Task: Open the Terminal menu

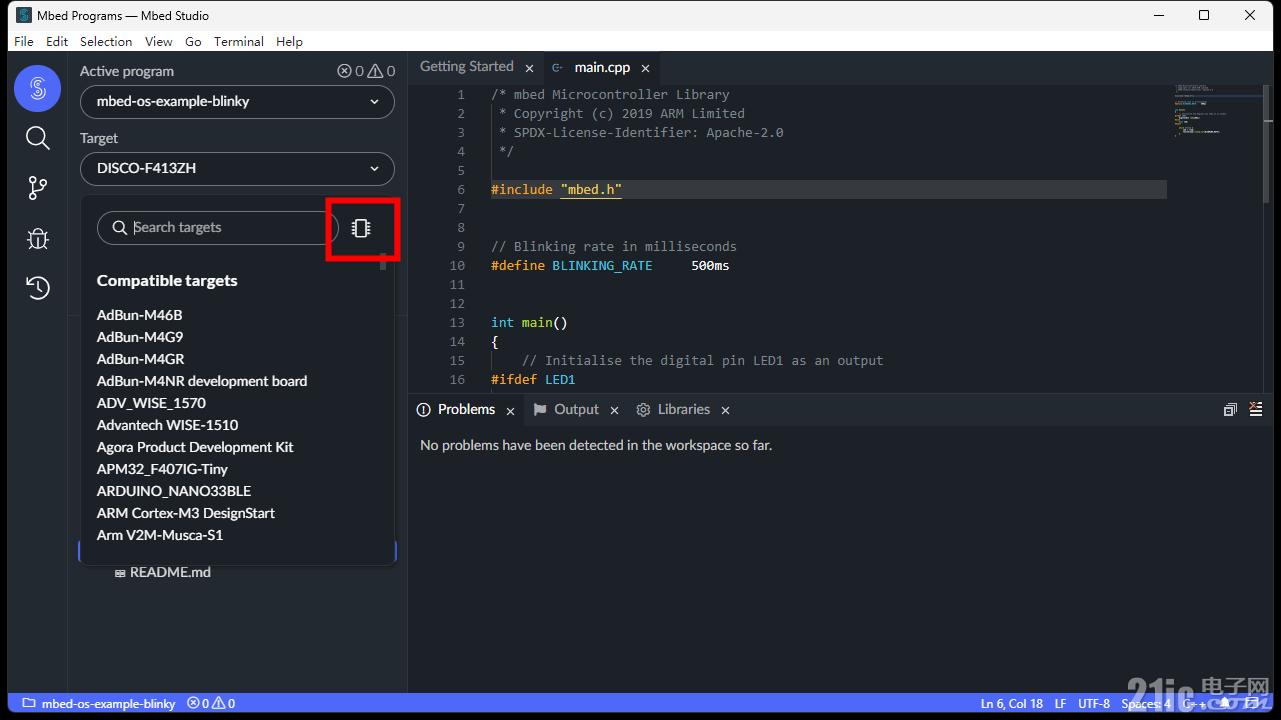Action: pyautogui.click(x=239, y=42)
